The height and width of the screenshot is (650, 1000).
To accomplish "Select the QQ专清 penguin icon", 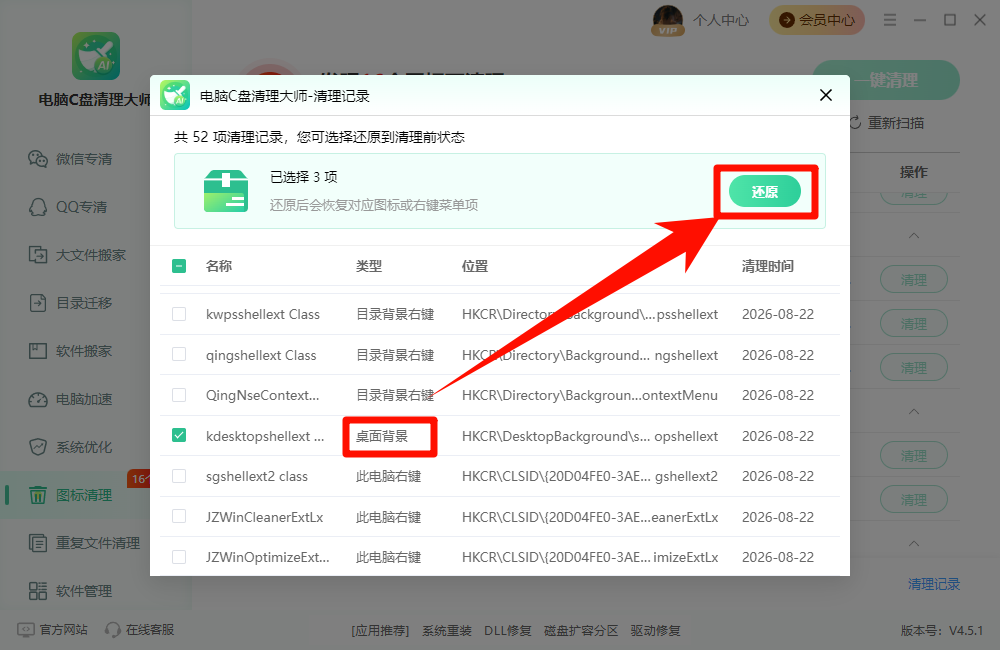I will pyautogui.click(x=38, y=207).
